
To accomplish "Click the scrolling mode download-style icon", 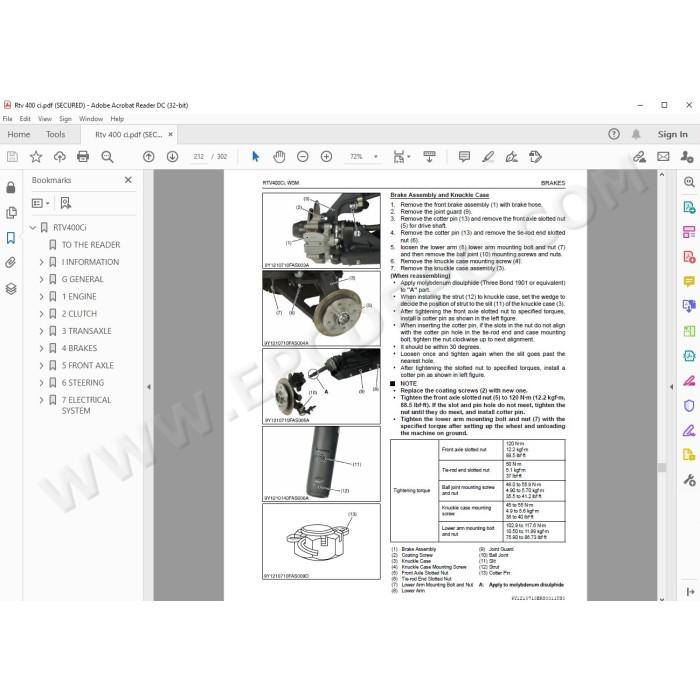I will coord(429,157).
